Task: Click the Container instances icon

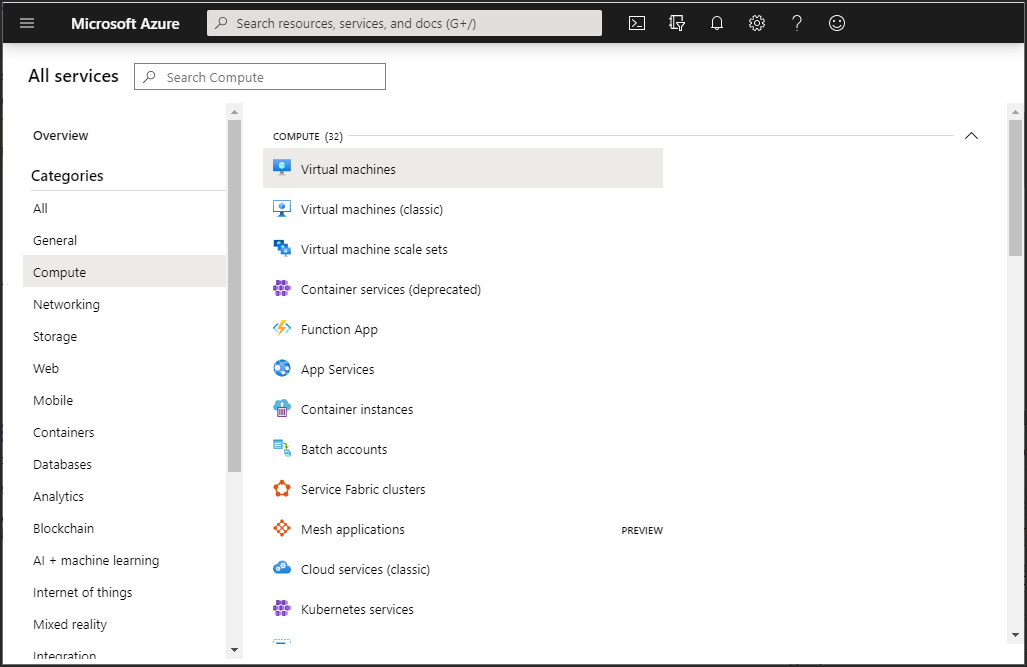Action: 282,408
